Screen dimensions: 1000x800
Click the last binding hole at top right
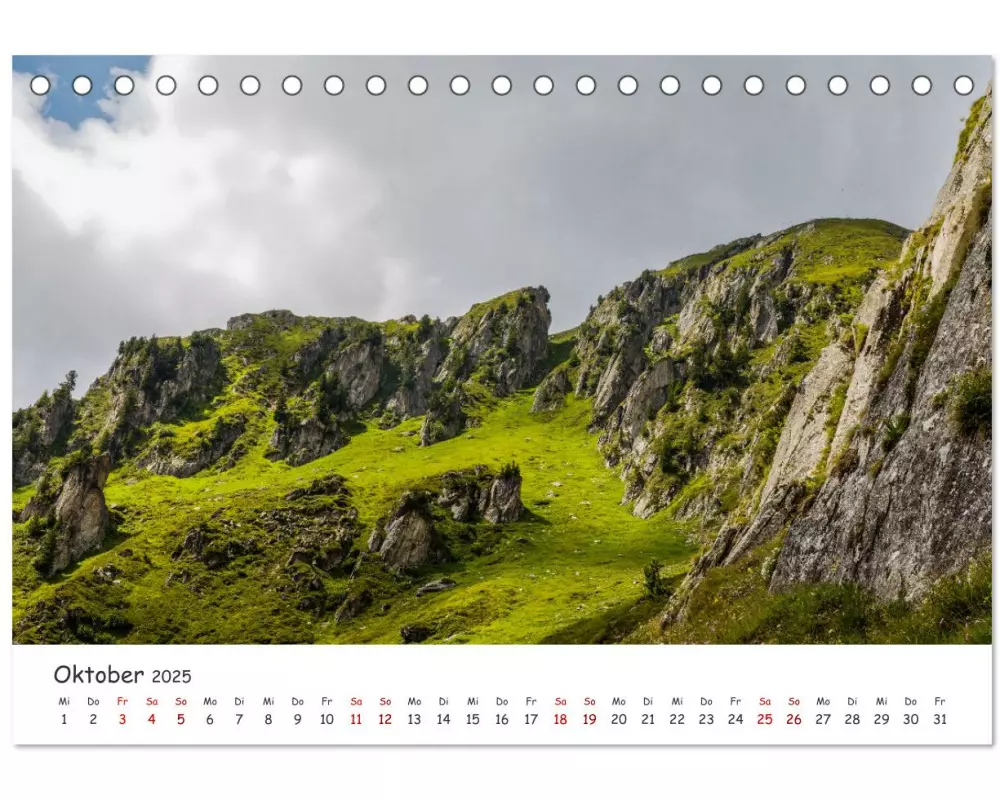[x=963, y=85]
